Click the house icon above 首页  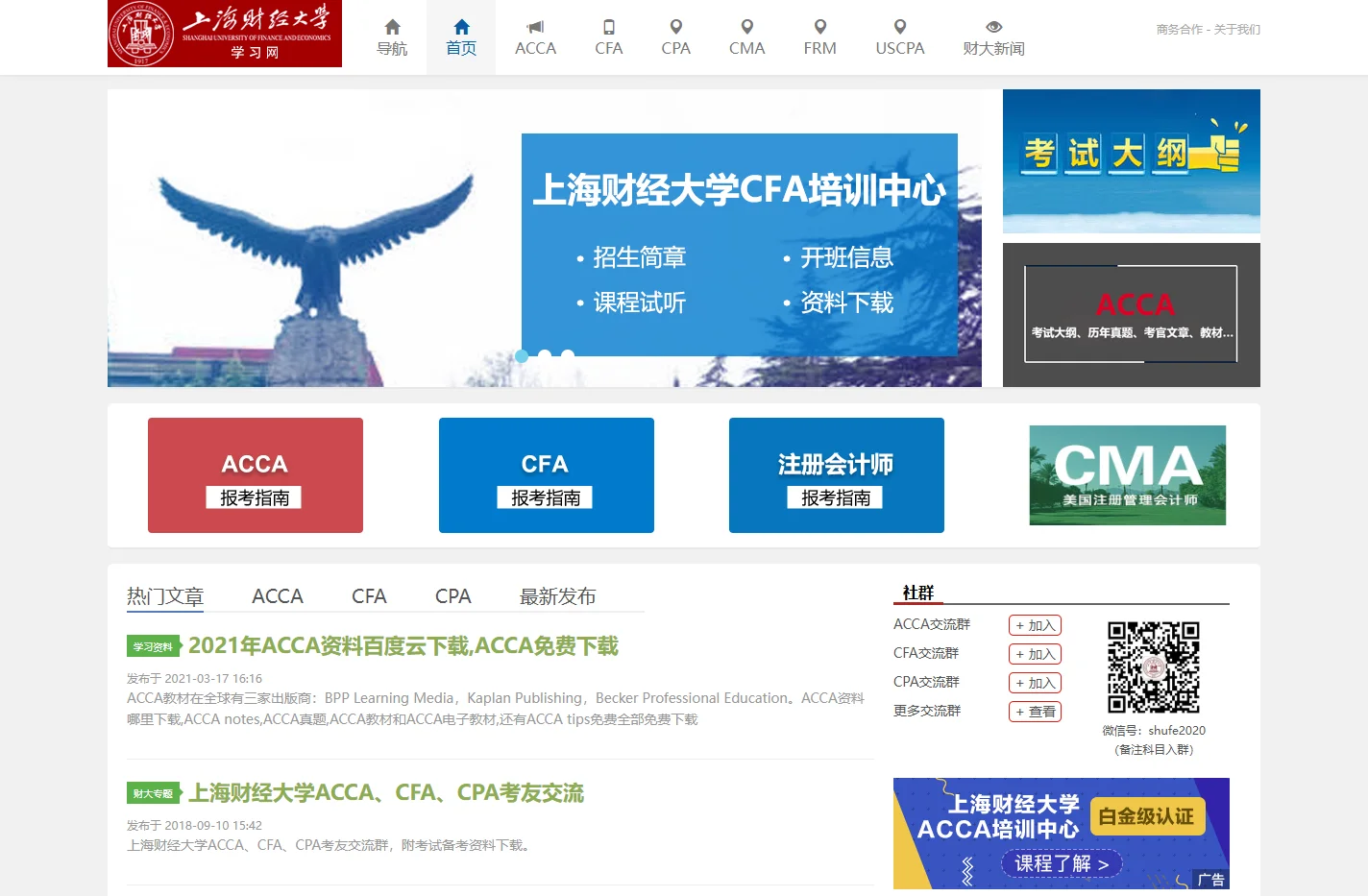pos(461,27)
